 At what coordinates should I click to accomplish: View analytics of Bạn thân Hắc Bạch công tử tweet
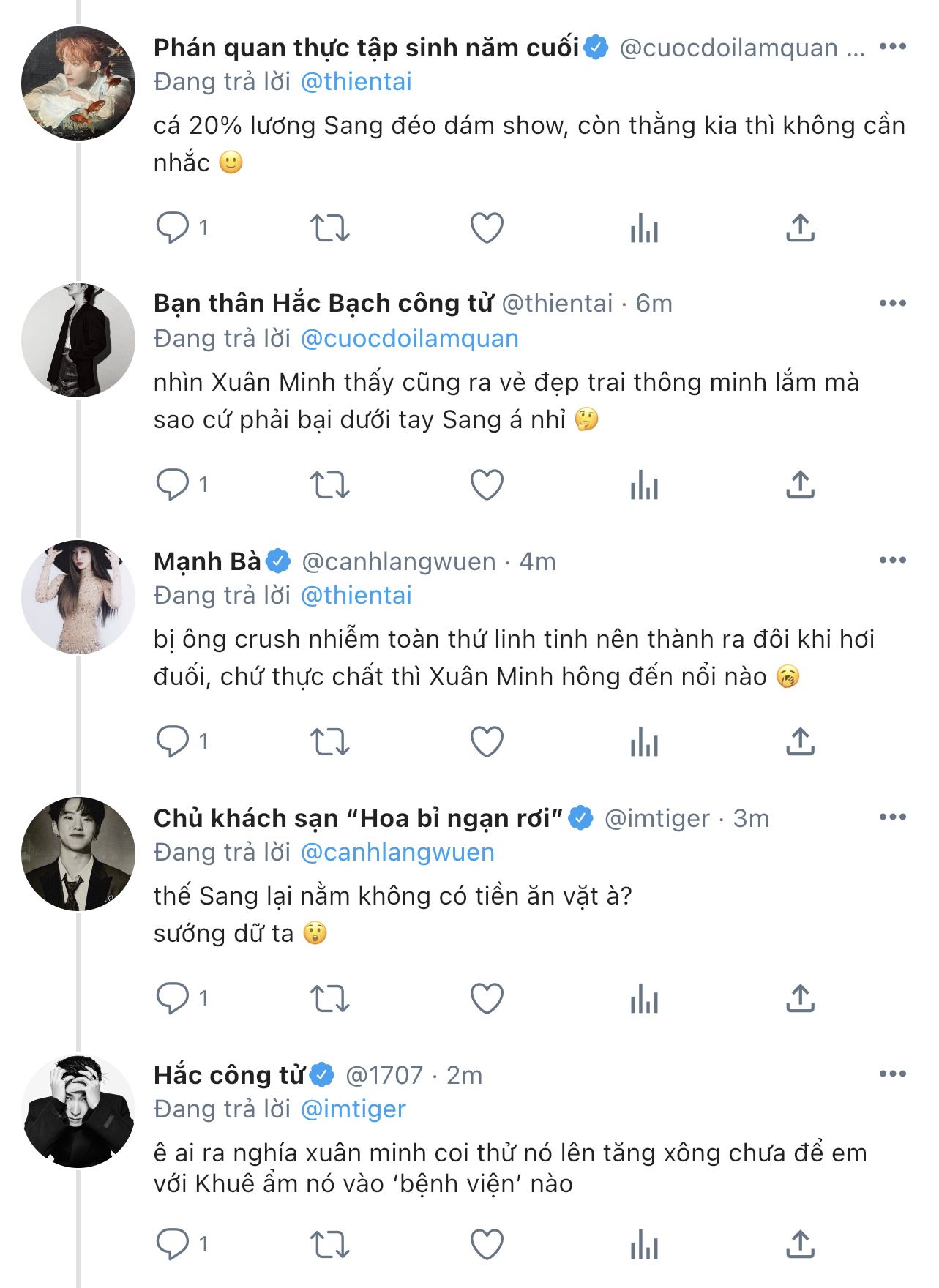point(644,484)
